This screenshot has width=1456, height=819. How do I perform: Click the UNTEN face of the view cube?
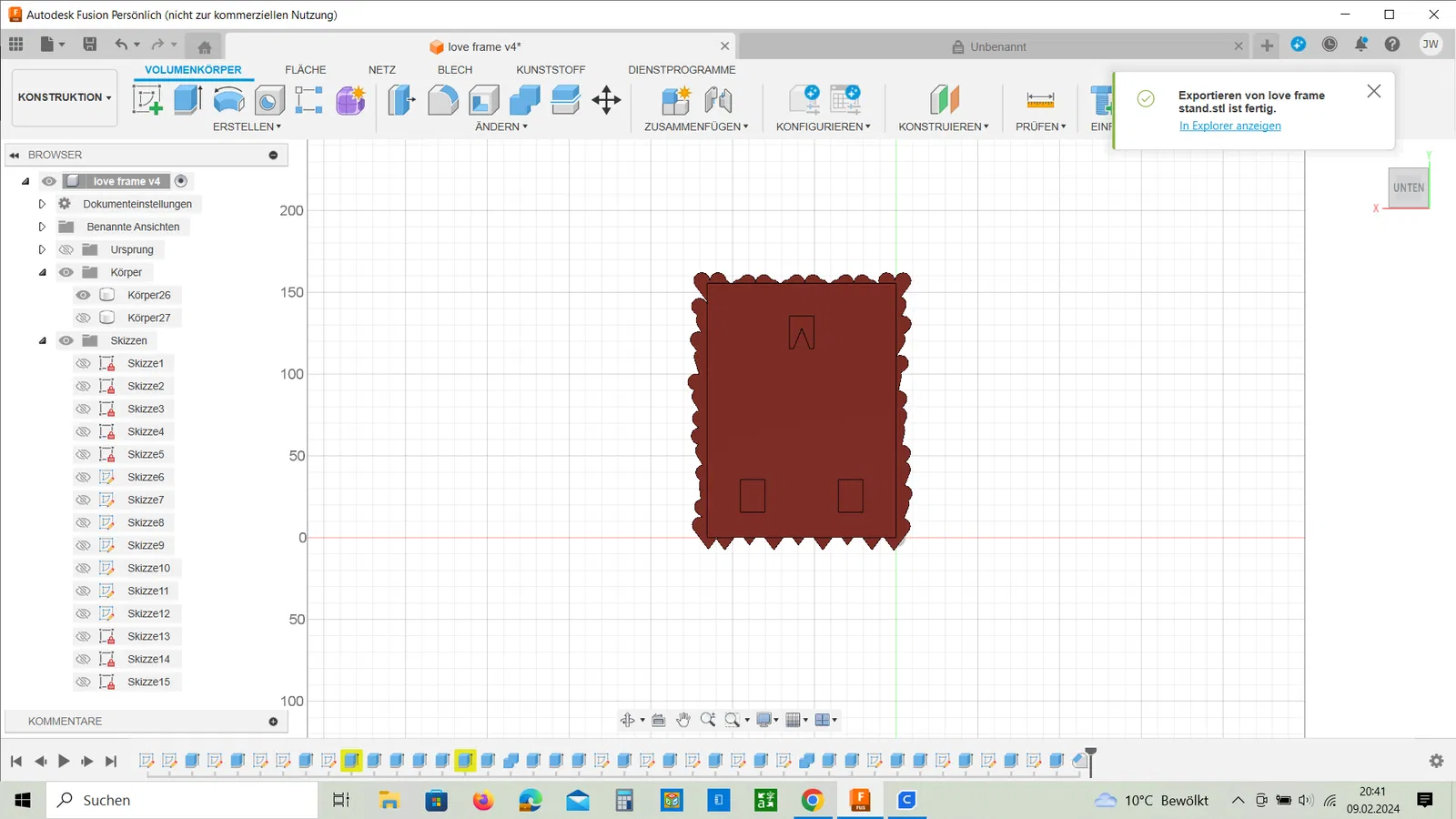tap(1409, 187)
